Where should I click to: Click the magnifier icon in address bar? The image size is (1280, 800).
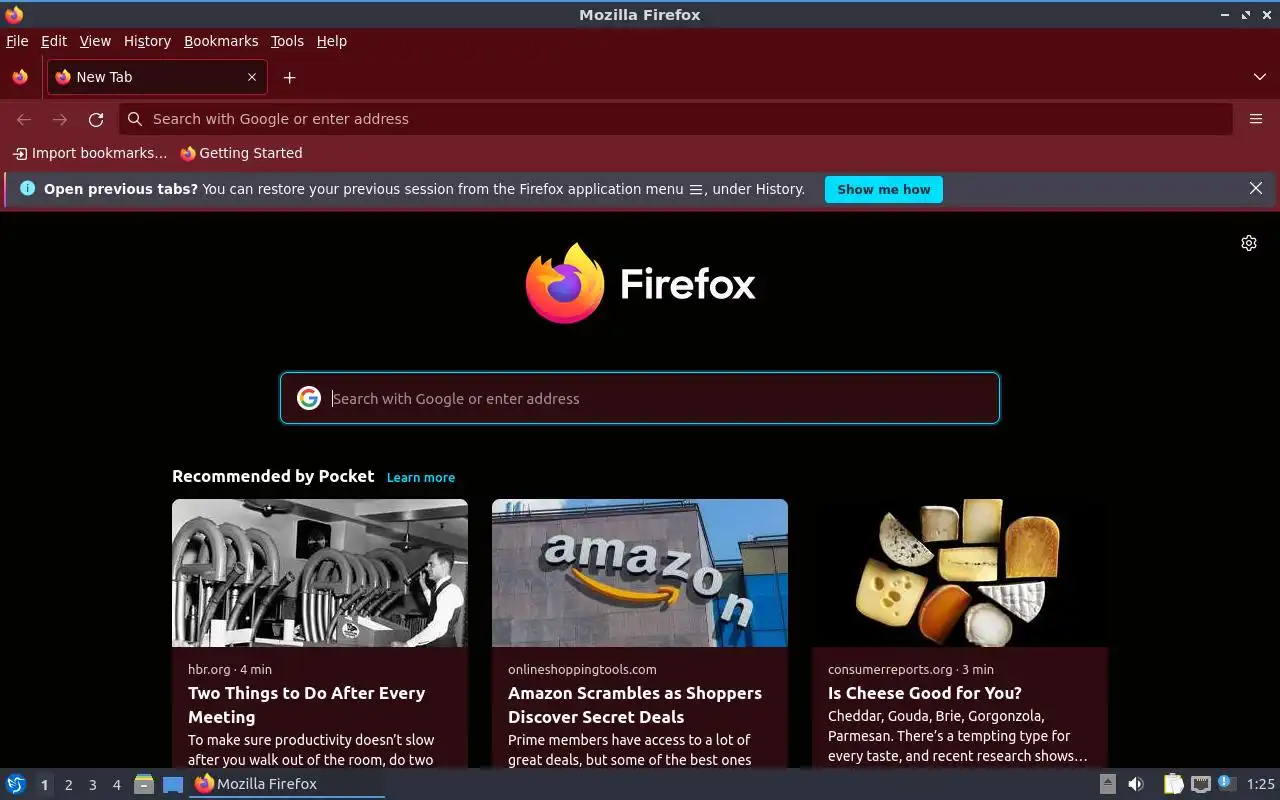tap(135, 119)
